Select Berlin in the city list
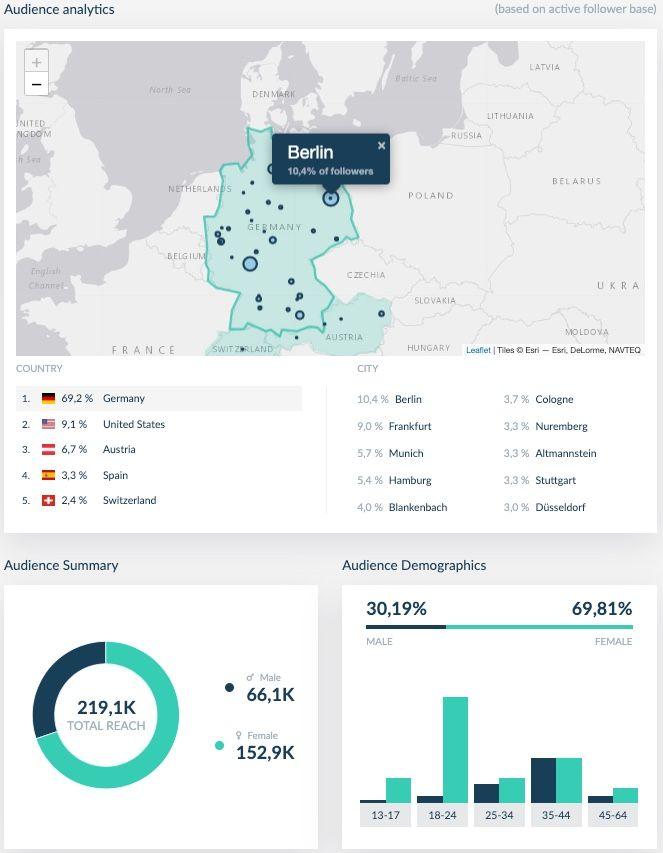 point(389,399)
